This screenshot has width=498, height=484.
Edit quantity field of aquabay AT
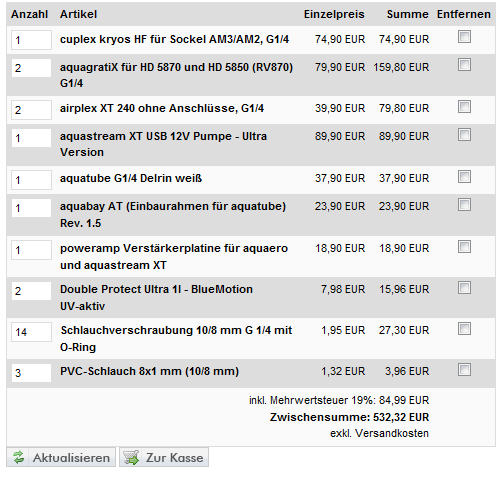(31, 208)
